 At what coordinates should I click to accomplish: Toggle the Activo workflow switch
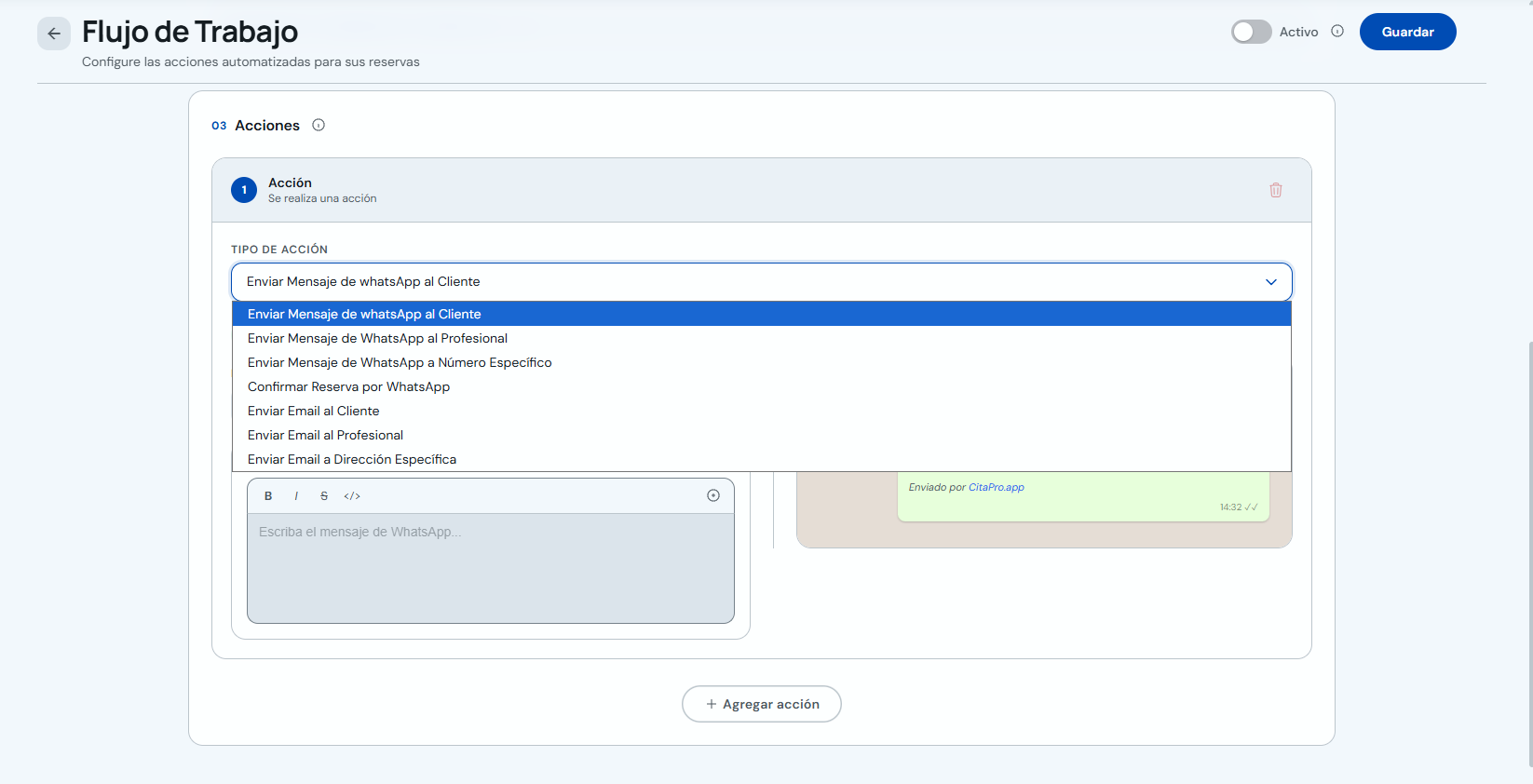pyautogui.click(x=1251, y=32)
